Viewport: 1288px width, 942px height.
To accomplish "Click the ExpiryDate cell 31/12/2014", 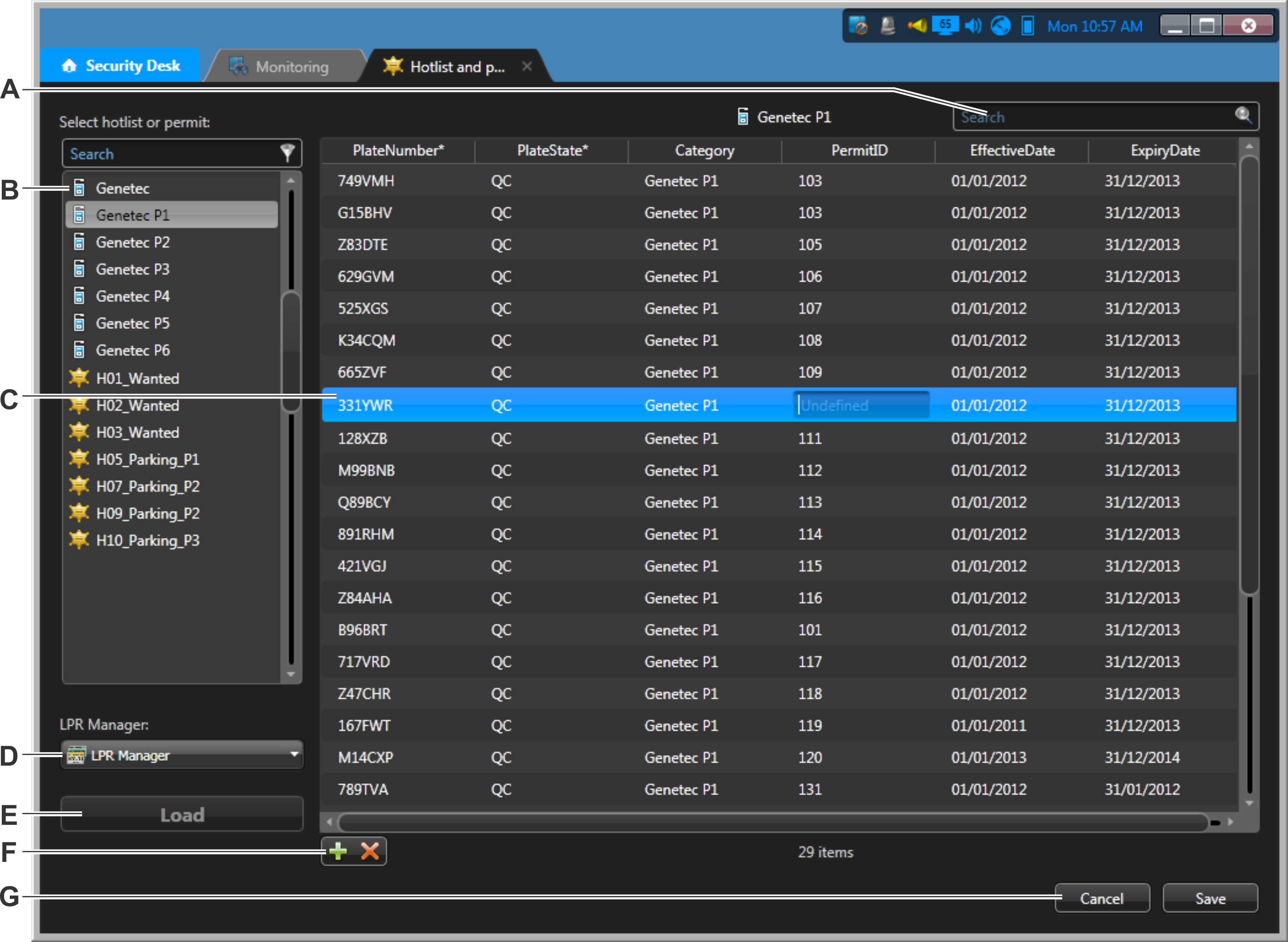I will pos(1141,757).
